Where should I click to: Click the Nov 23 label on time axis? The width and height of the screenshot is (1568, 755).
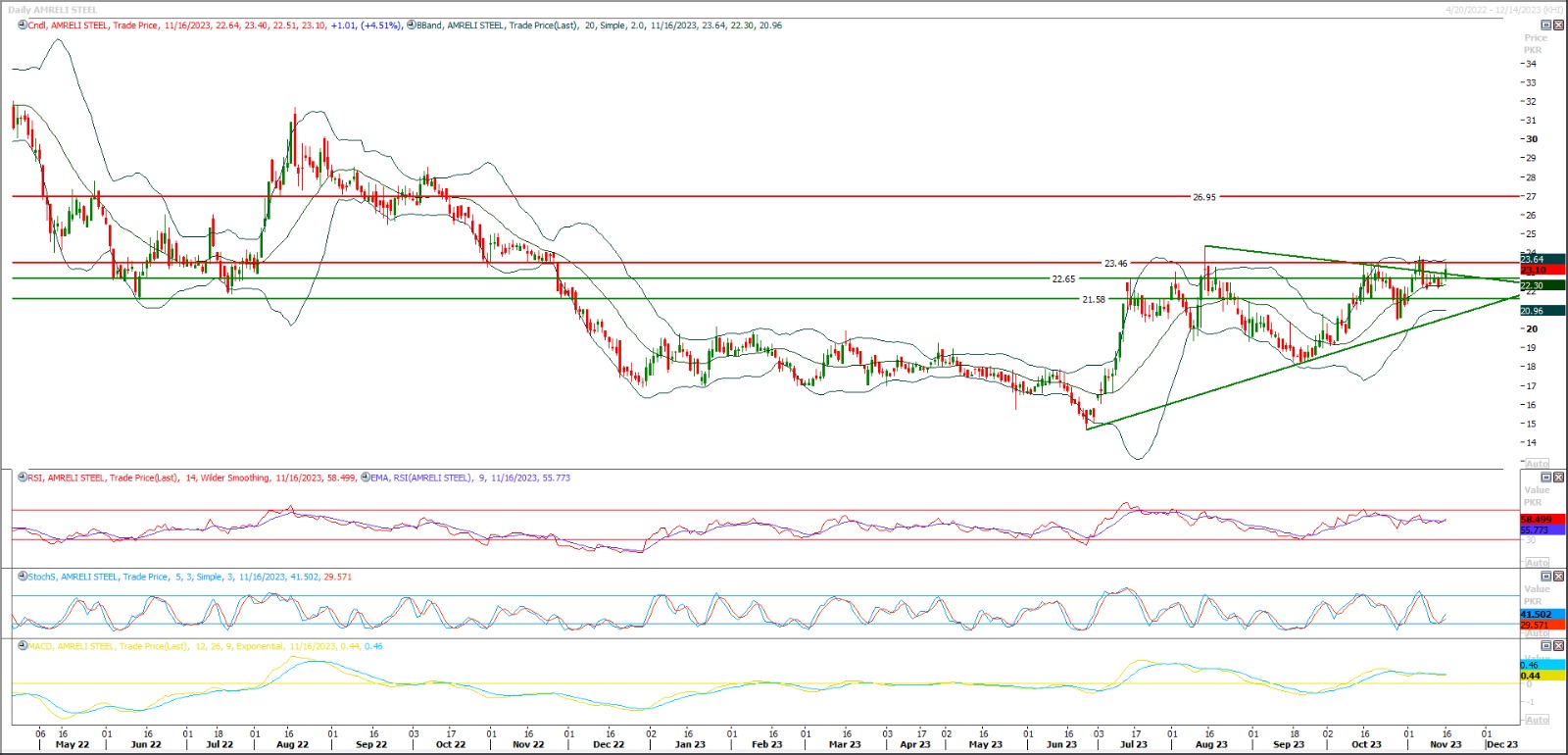1445,744
